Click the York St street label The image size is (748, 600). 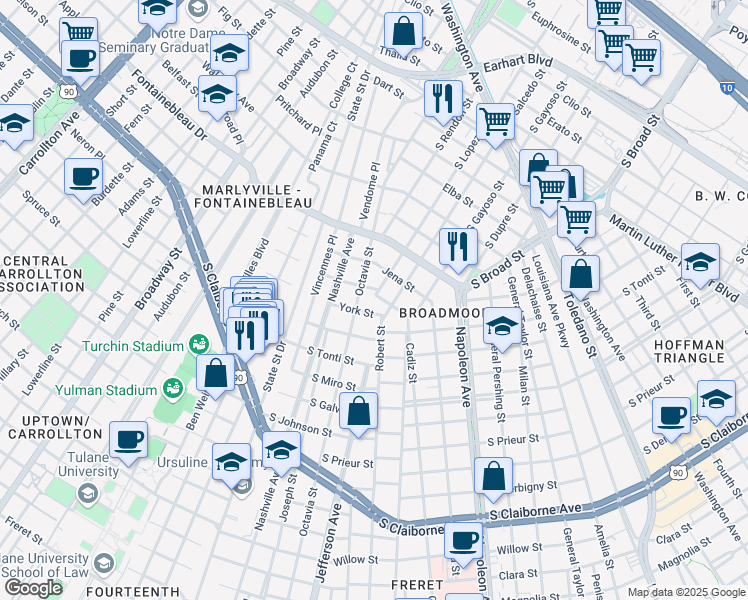(356, 310)
